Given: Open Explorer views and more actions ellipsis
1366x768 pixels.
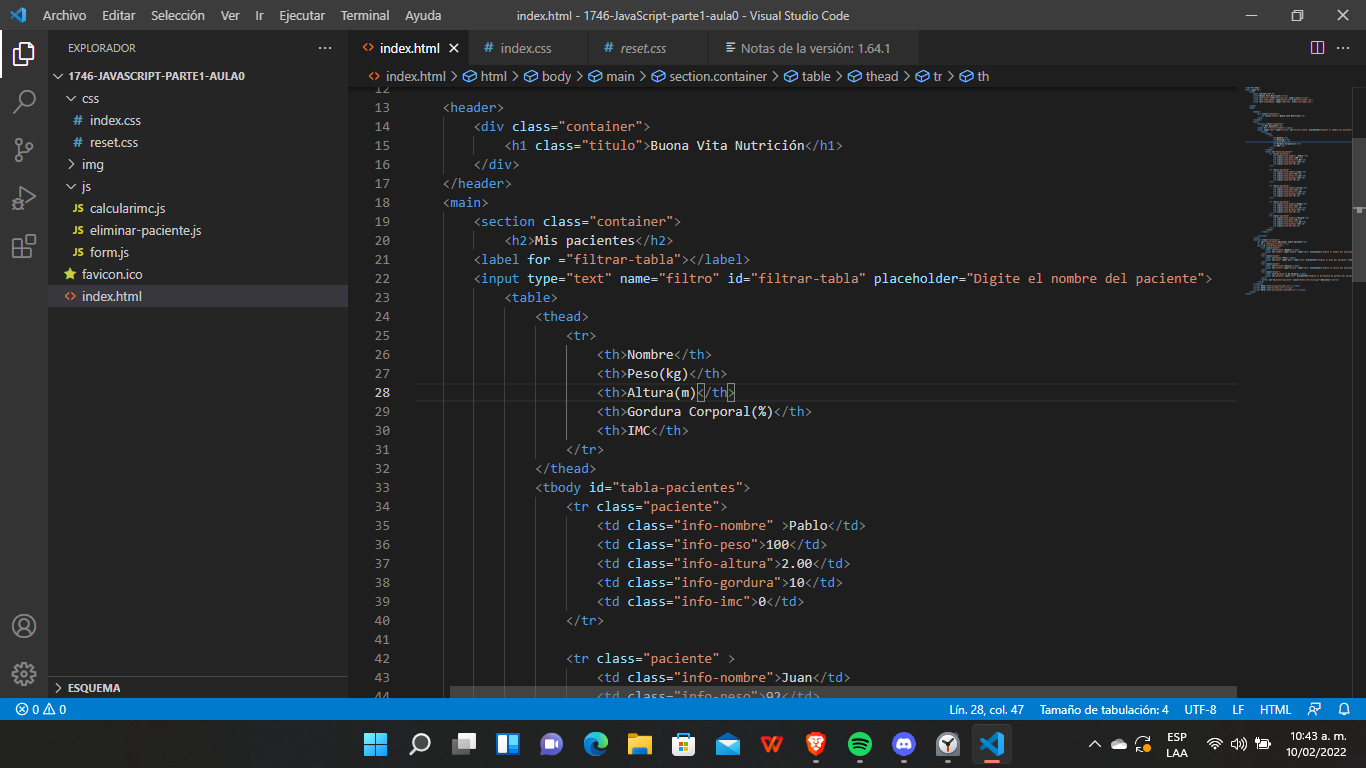Looking at the screenshot, I should point(325,48).
